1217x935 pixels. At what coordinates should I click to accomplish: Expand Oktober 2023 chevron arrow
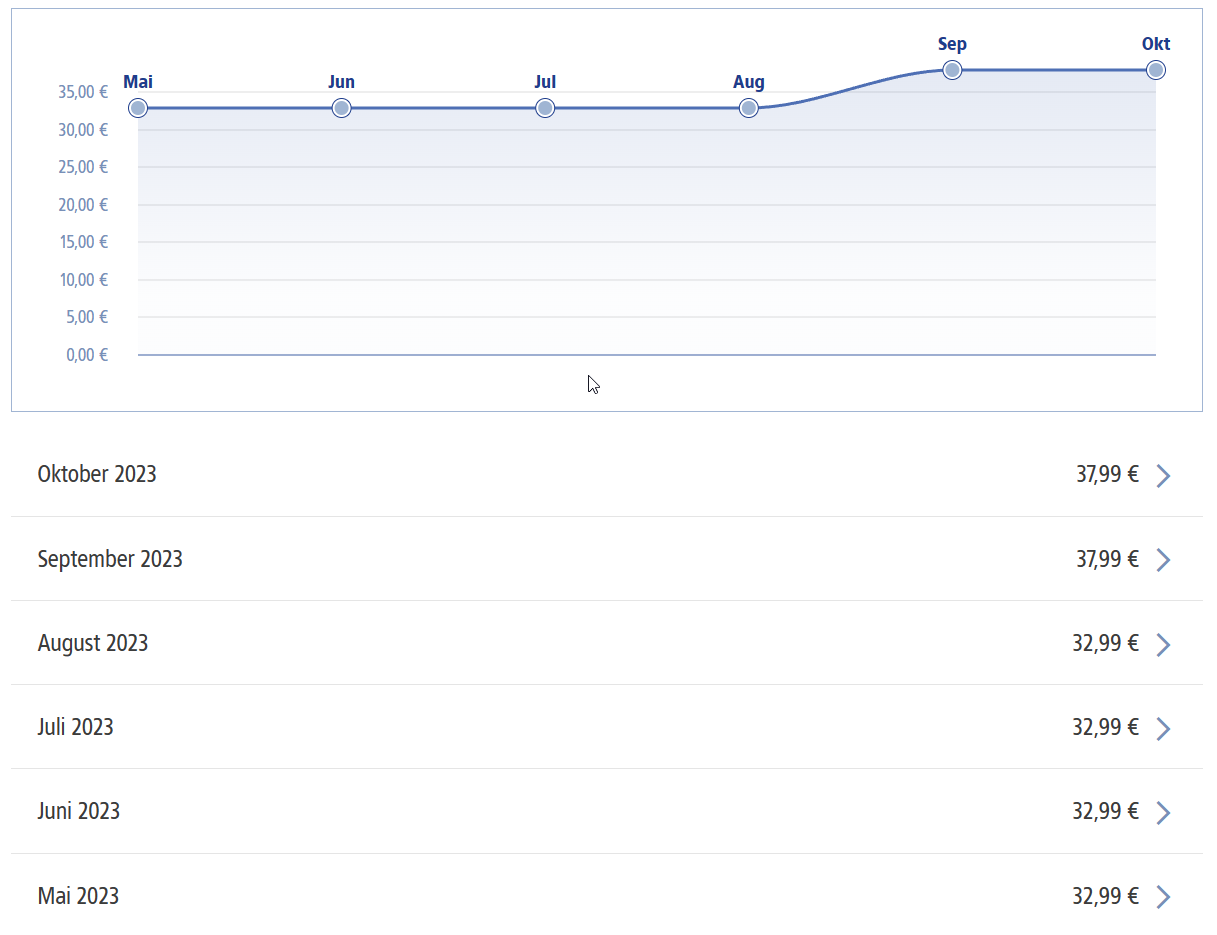coord(1163,475)
